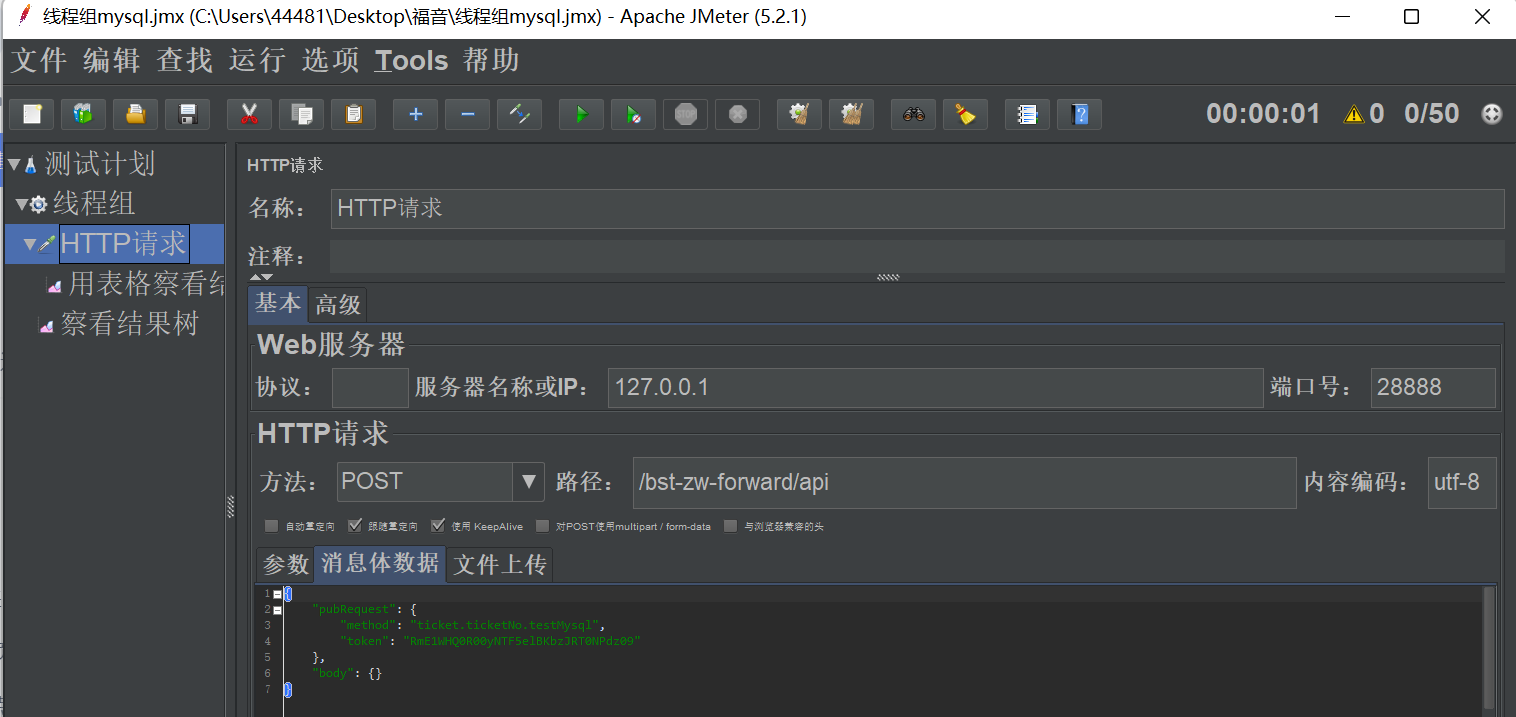Viewport: 1516px width, 717px height.
Task: Open the Tools menu
Action: tap(411, 60)
